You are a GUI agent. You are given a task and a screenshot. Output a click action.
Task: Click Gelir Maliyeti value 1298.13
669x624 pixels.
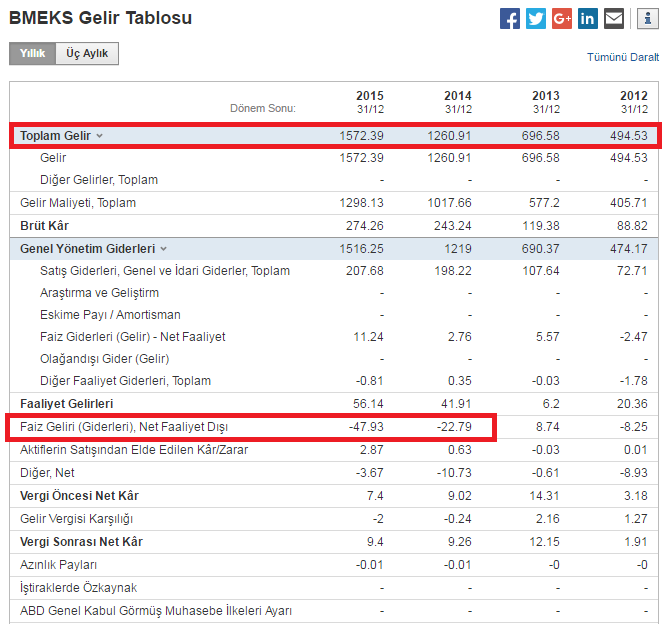(361, 203)
